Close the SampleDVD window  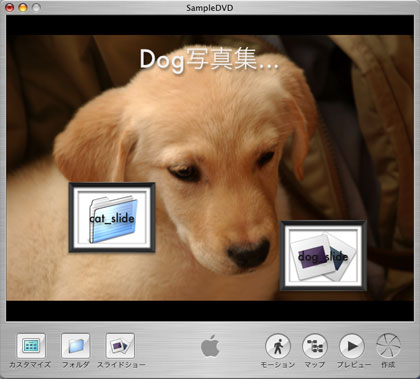point(10,7)
